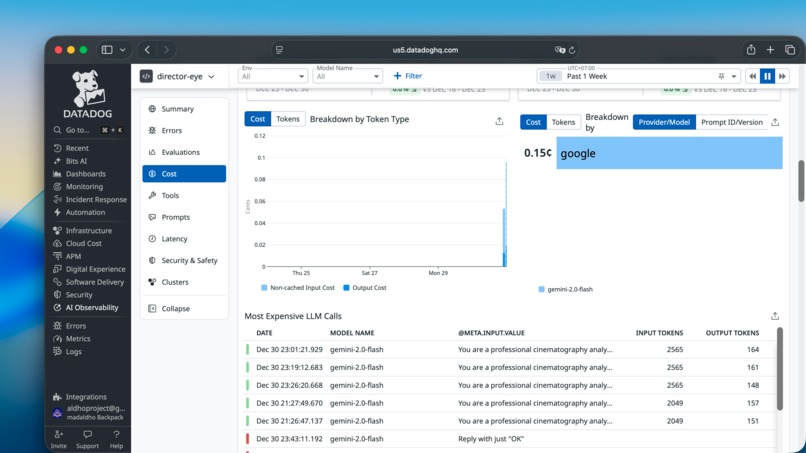Image resolution: width=806 pixels, height=453 pixels.
Task: Toggle provider breakdown to Cost
Action: coord(533,122)
